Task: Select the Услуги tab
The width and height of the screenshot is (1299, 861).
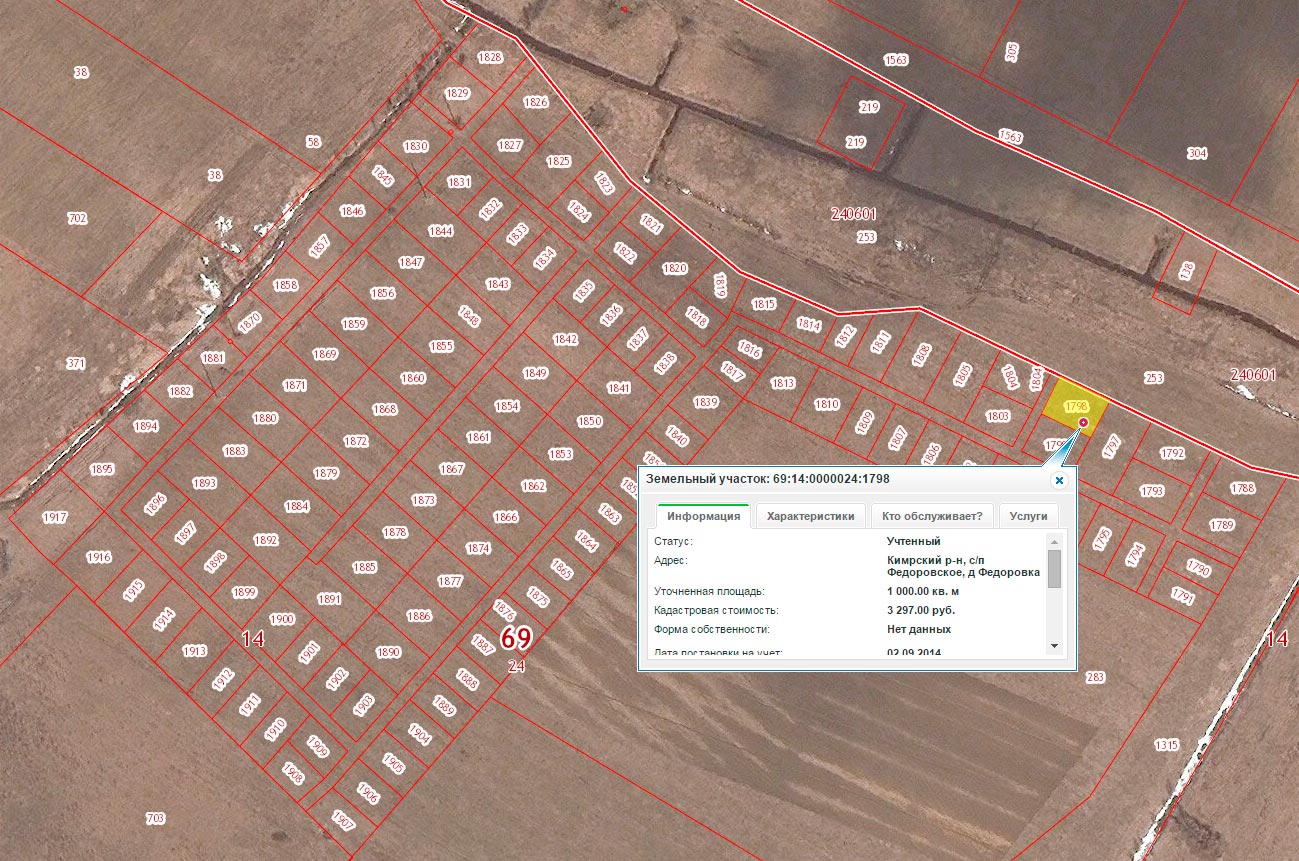Action: coord(1028,516)
